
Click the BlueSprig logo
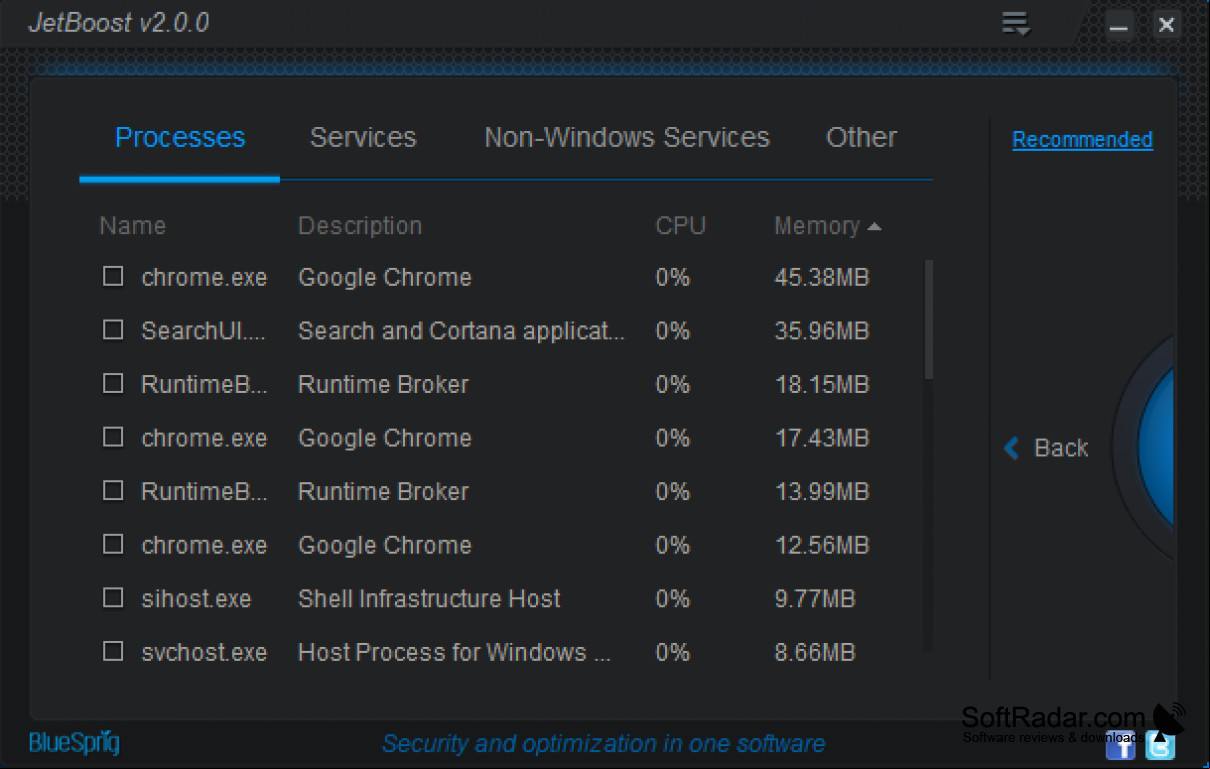tap(74, 743)
